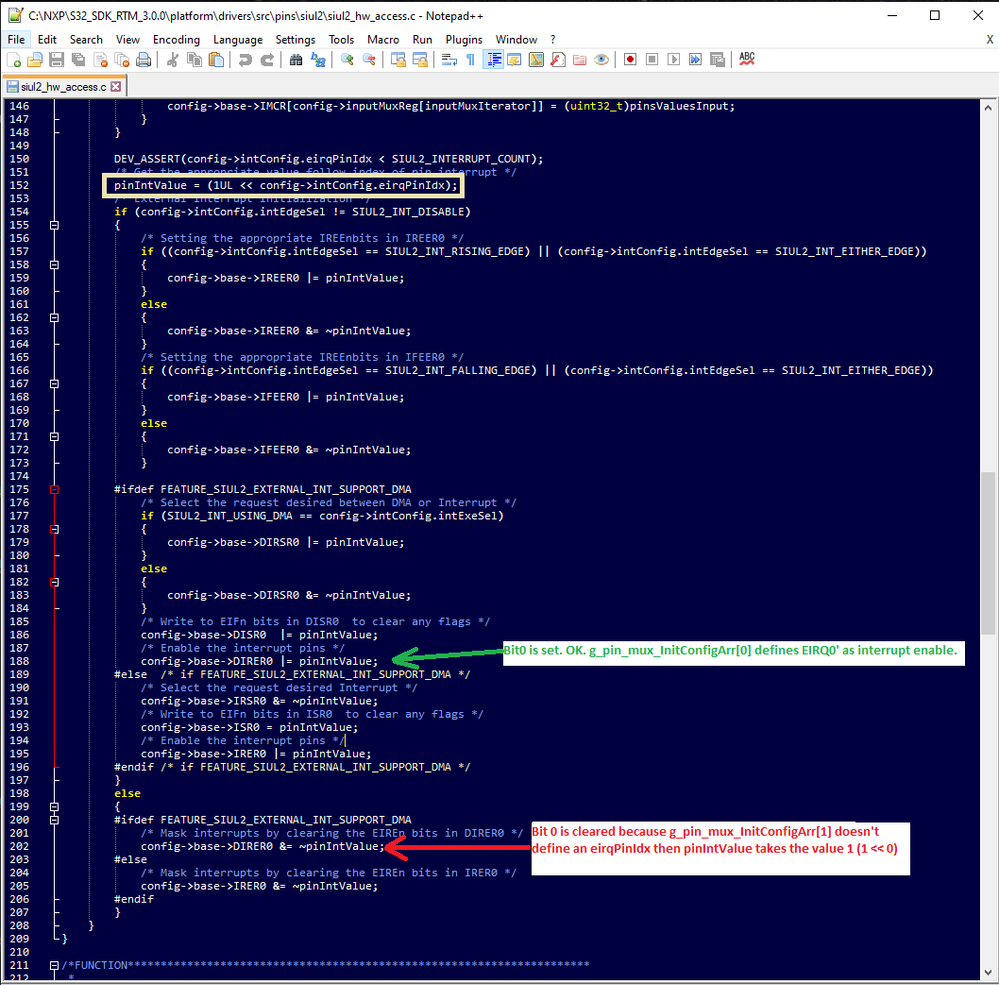Collapse the else block at line 162
The image size is (999, 985).
click(x=55, y=318)
